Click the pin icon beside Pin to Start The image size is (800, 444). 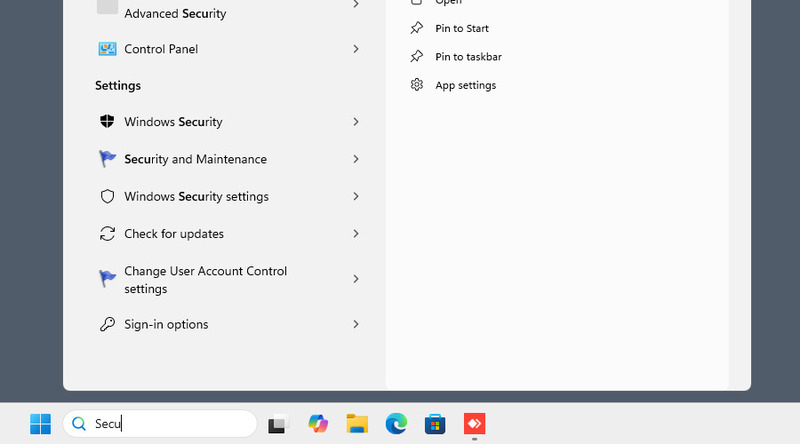coord(417,28)
